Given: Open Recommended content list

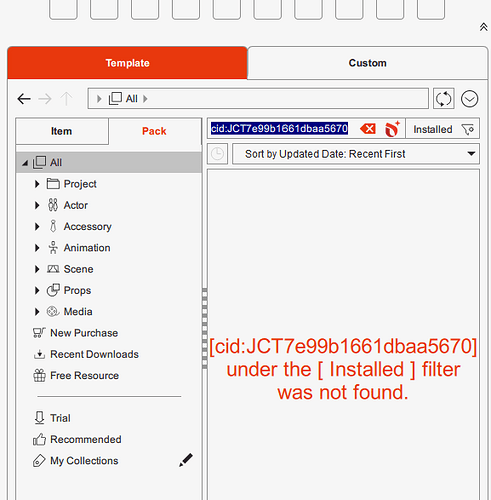Looking at the screenshot, I should pyautogui.click(x=86, y=439).
